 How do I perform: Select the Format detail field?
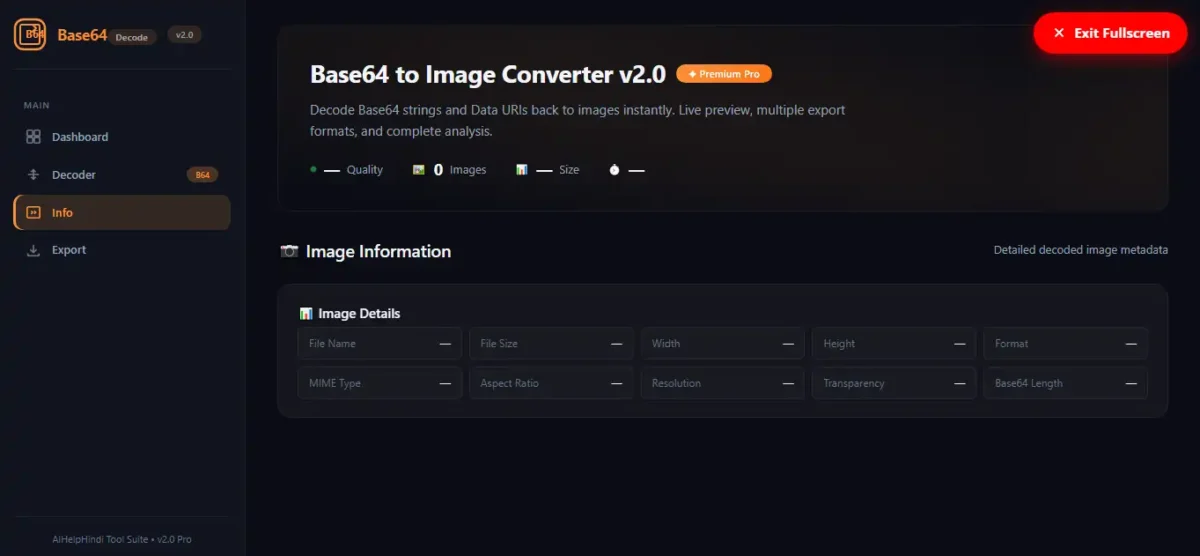point(1066,344)
